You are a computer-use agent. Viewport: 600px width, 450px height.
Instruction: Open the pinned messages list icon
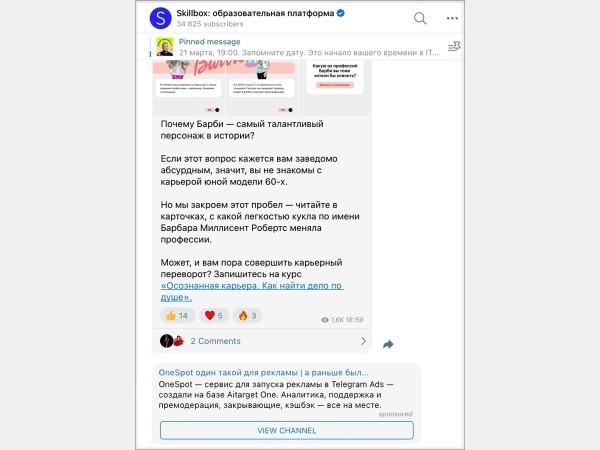click(454, 47)
